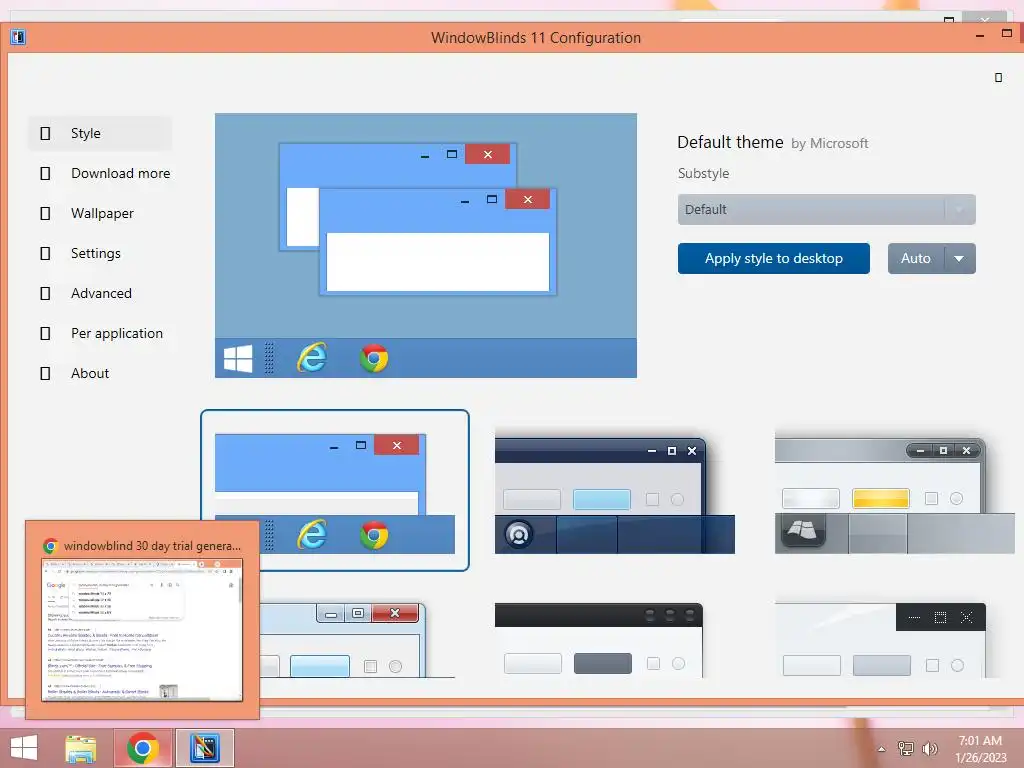This screenshot has height=768, width=1024.
Task: Click the icon beside About
Action: pos(45,374)
